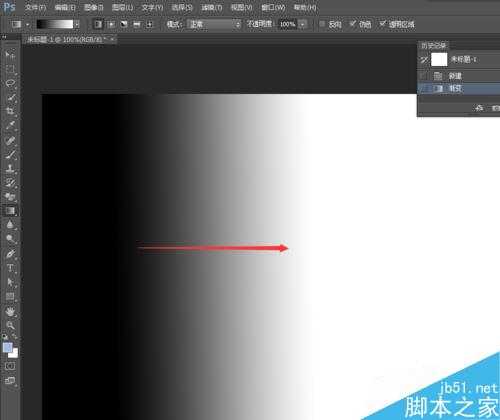Screen dimensions: 500x420
Task: Select the Brush tool
Action: 10,154
